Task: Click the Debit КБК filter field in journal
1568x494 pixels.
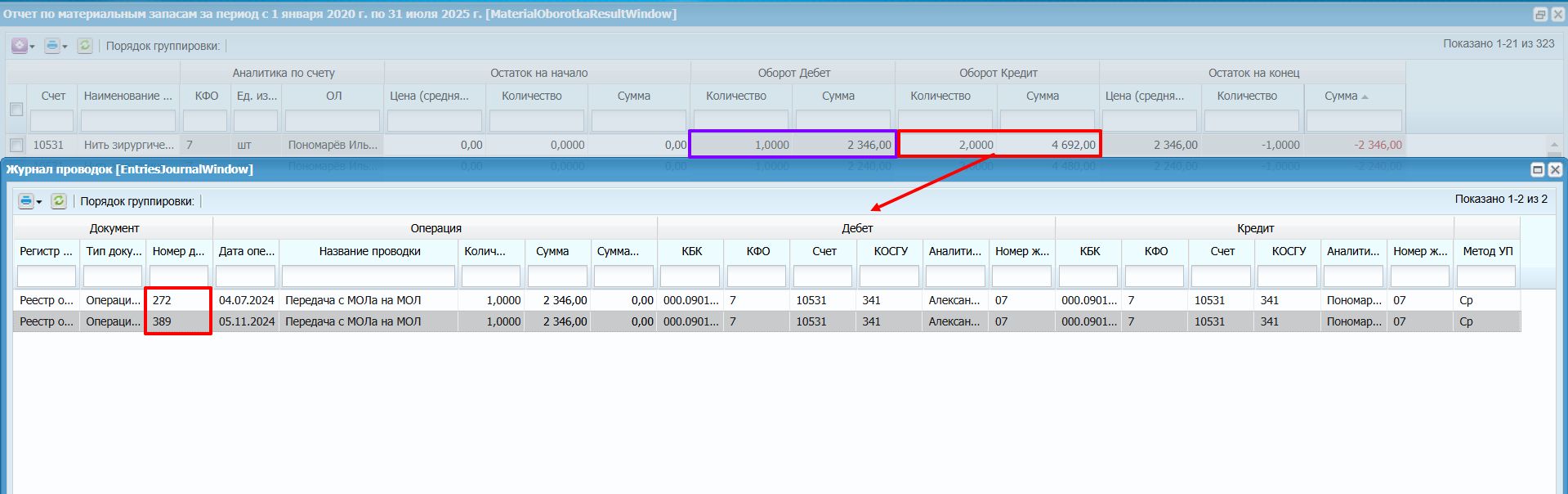Action: click(x=690, y=276)
